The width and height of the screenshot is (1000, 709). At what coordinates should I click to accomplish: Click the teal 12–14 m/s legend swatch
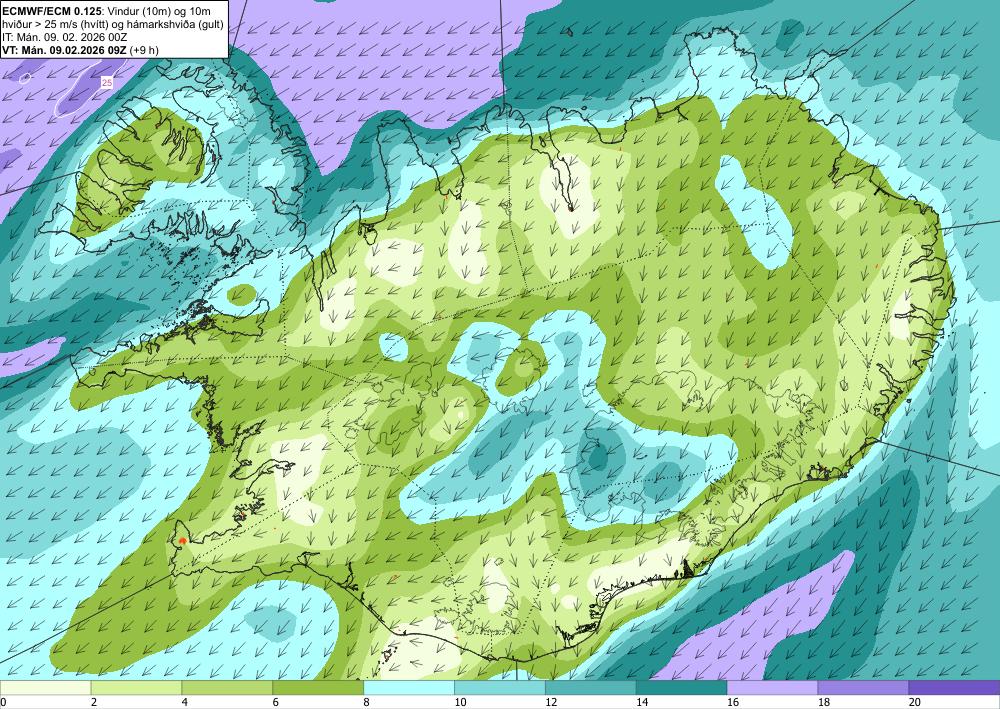point(591,687)
